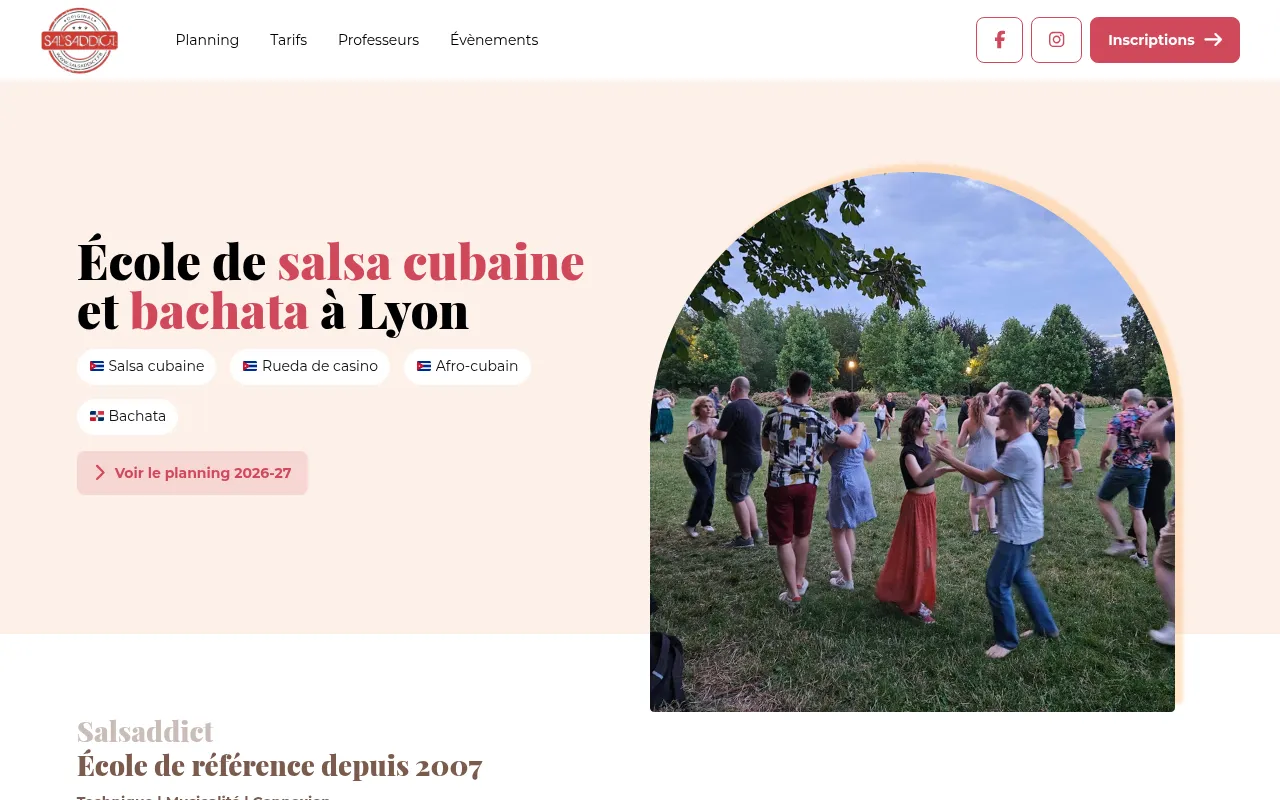
Task: Open the Professeurs section
Action: click(378, 40)
